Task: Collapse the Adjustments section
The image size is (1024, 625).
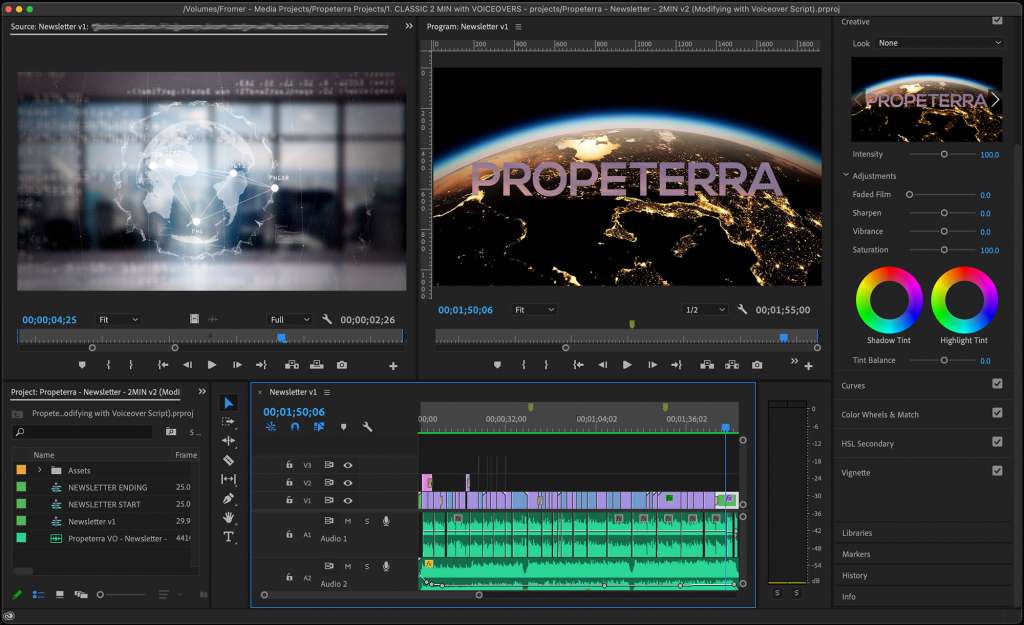Action: pos(846,175)
